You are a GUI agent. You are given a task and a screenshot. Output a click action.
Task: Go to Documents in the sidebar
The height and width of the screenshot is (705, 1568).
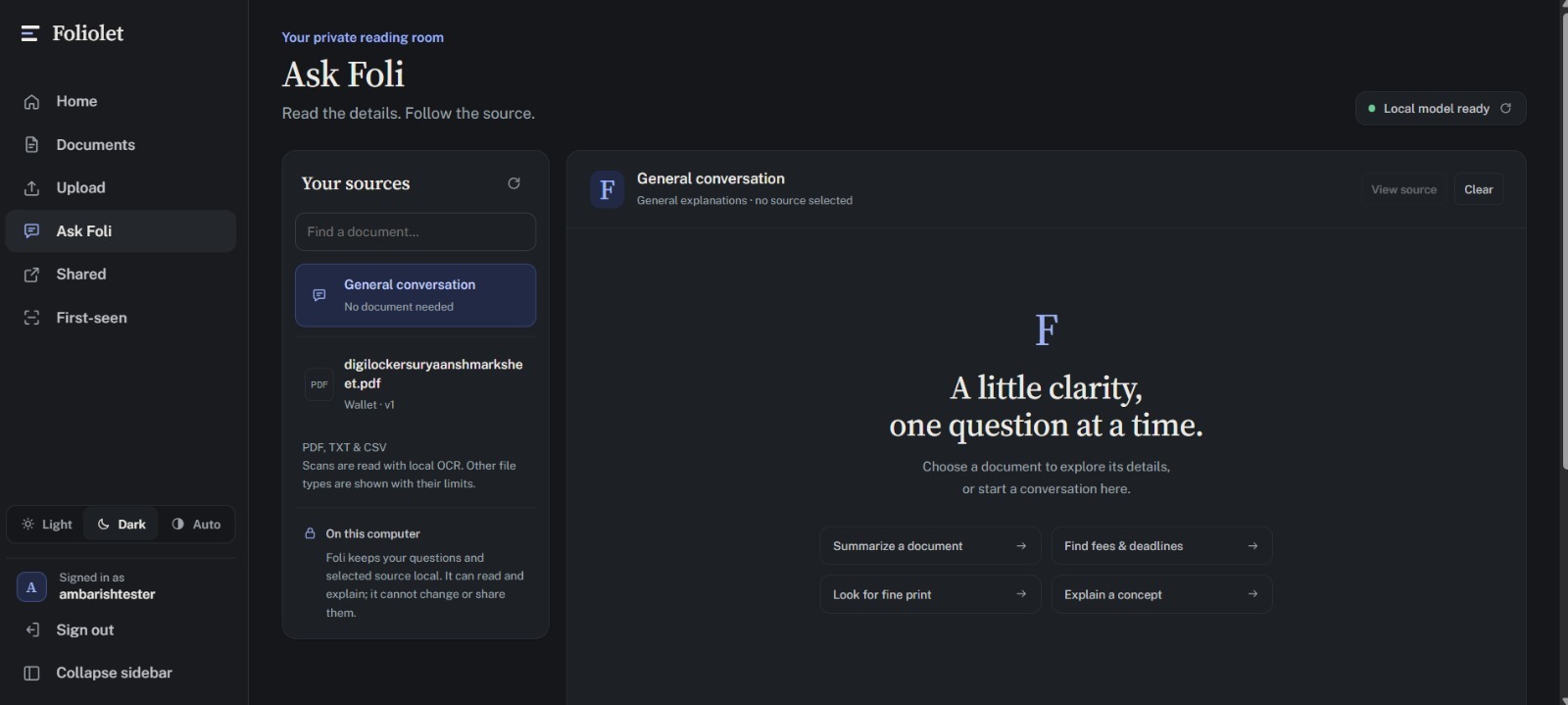click(121, 144)
